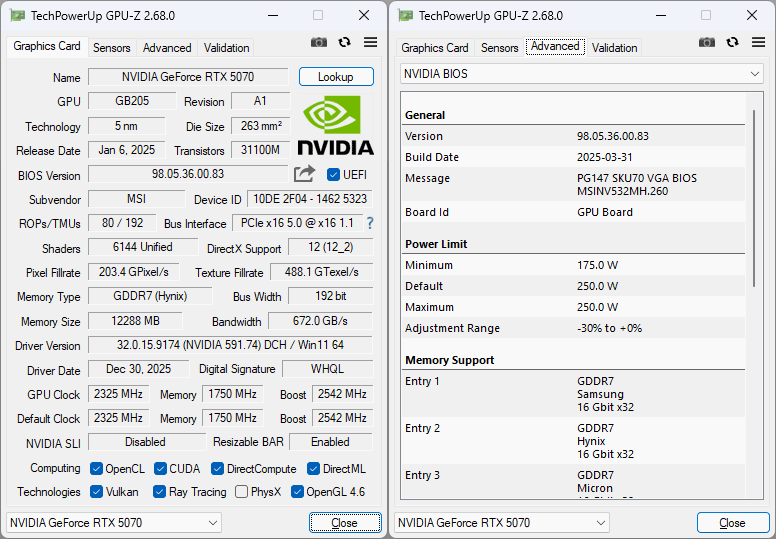This screenshot has width=776, height=539.
Task: Click the Die Size field 263 mm²
Action: 260,126
